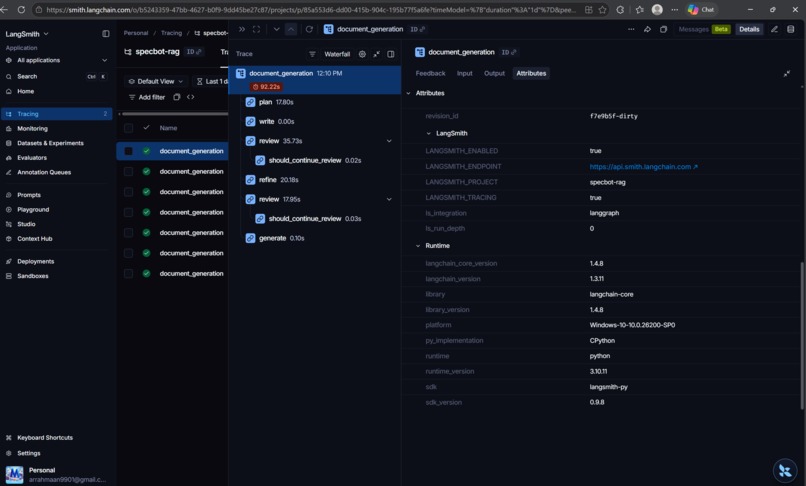Click the sidebar Search field
The image size is (806, 486).
[57, 76]
